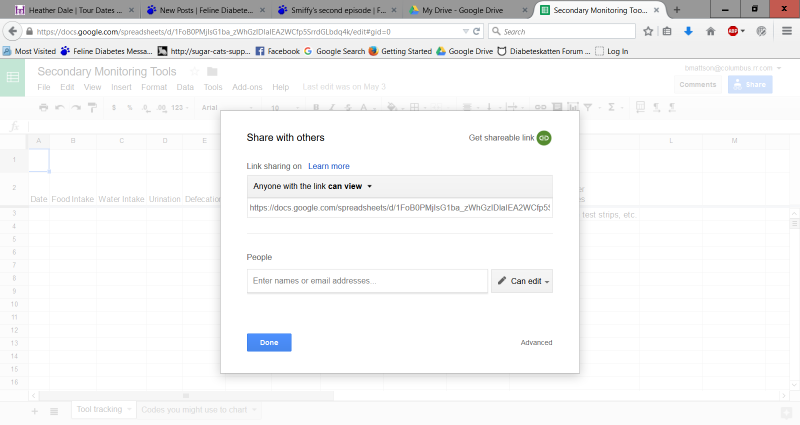Open the Facebook bookmark in bookmarks bar

(278, 50)
